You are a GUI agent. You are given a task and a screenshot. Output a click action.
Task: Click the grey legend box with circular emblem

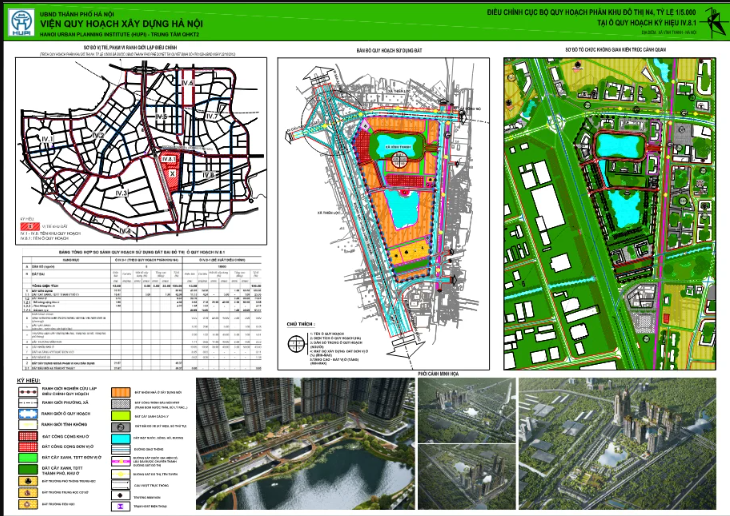pos(121,427)
